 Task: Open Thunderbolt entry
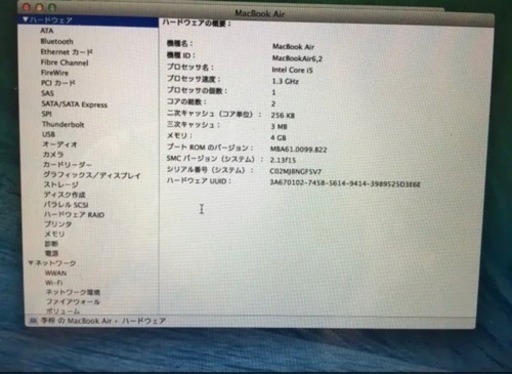pyautogui.click(x=63, y=124)
